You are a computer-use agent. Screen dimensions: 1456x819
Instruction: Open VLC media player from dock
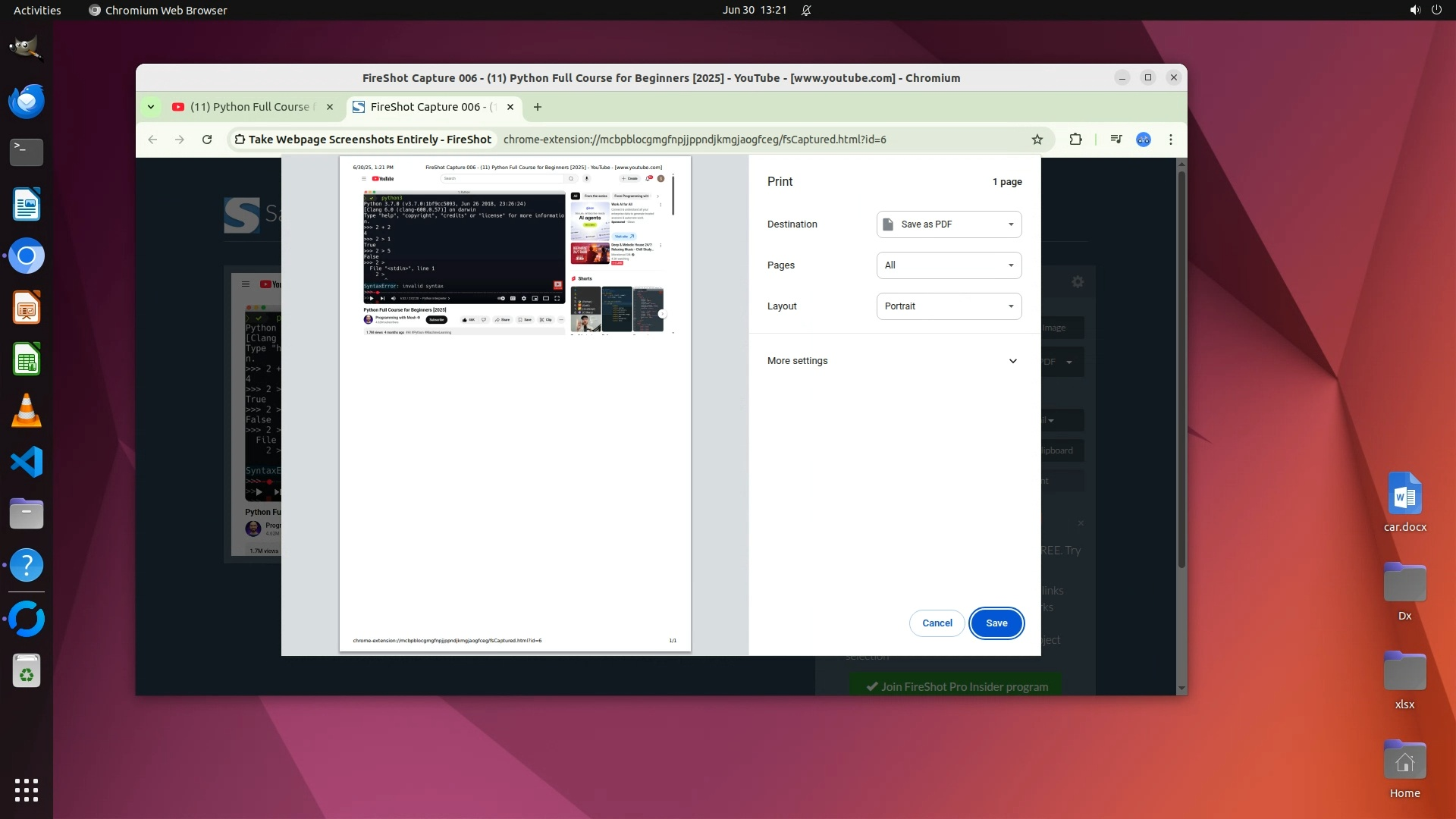[x=27, y=411]
